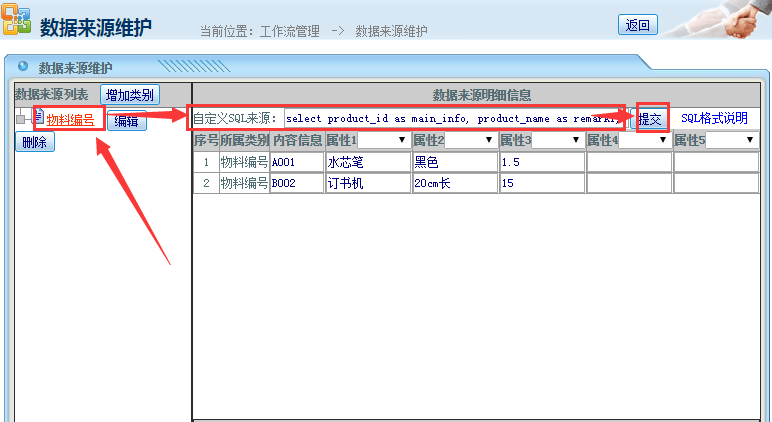Click the 返回 button in header
Screen dimensions: 772x422
click(637, 26)
